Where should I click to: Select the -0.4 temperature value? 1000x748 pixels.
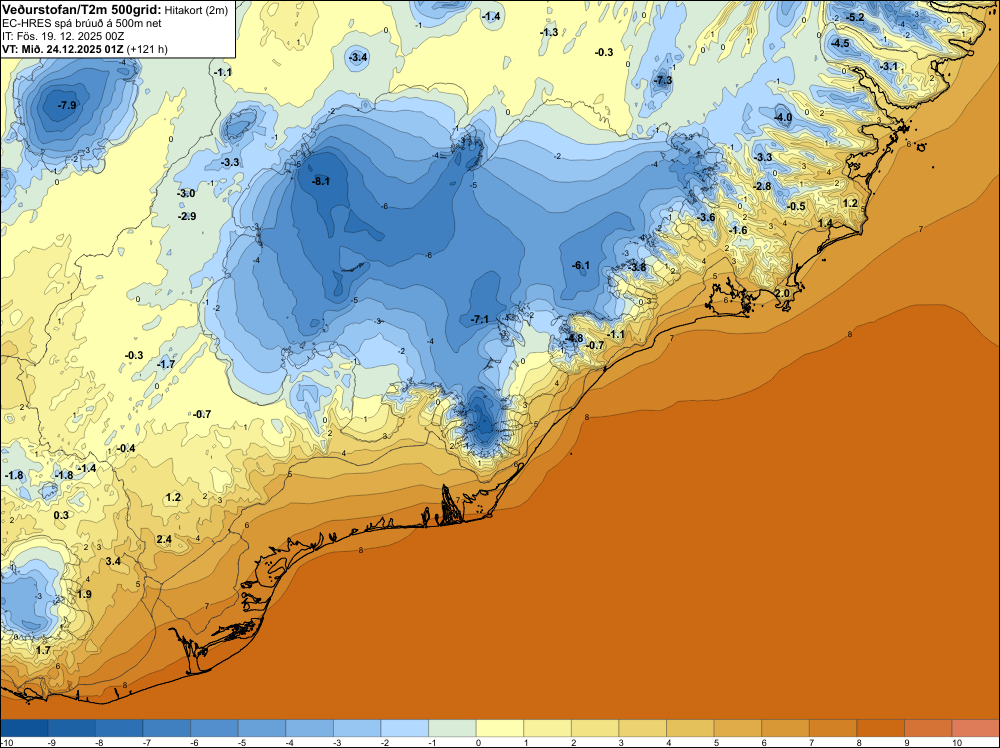click(x=126, y=448)
